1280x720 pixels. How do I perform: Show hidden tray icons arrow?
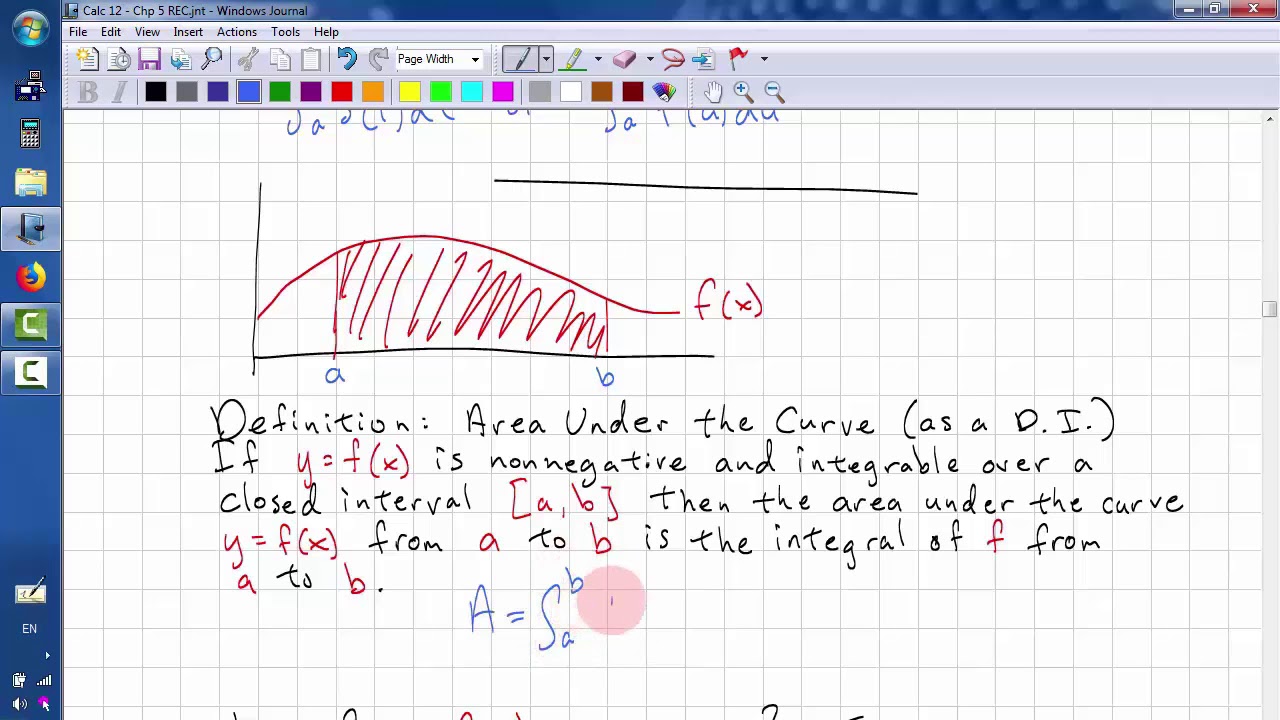(47, 656)
